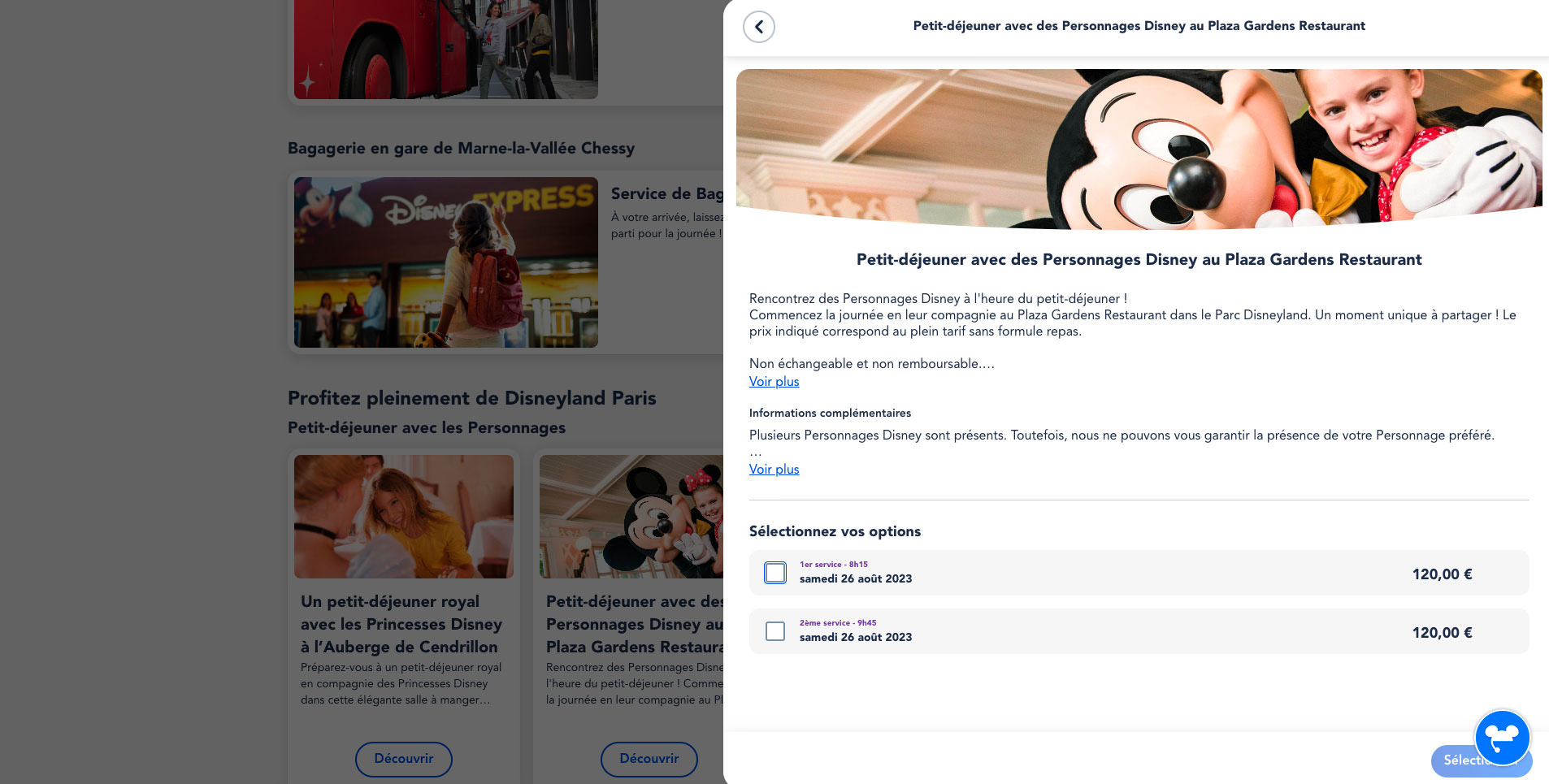
Task: Open the Disney Express luggage service image
Action: [446, 262]
